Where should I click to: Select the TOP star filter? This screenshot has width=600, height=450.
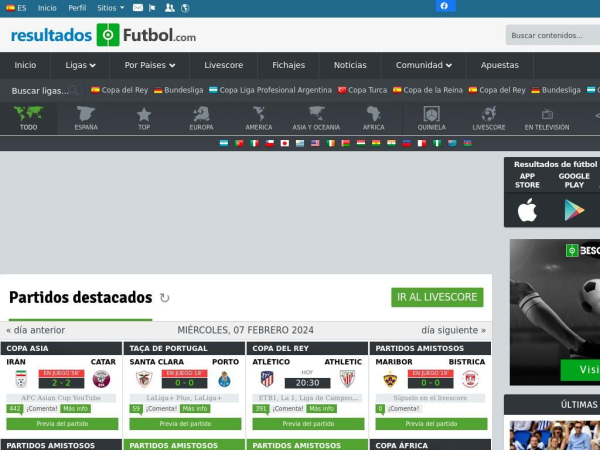(x=144, y=119)
